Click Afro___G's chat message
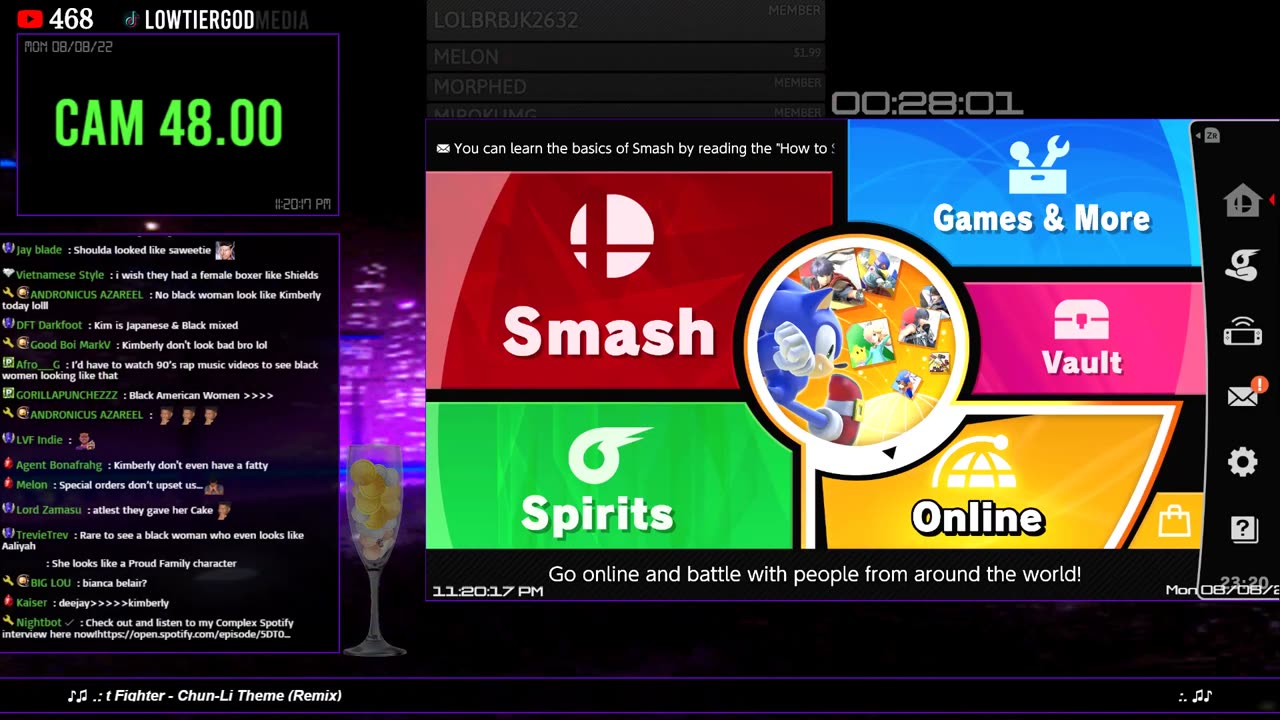This screenshot has height=720, width=1280. pos(160,370)
